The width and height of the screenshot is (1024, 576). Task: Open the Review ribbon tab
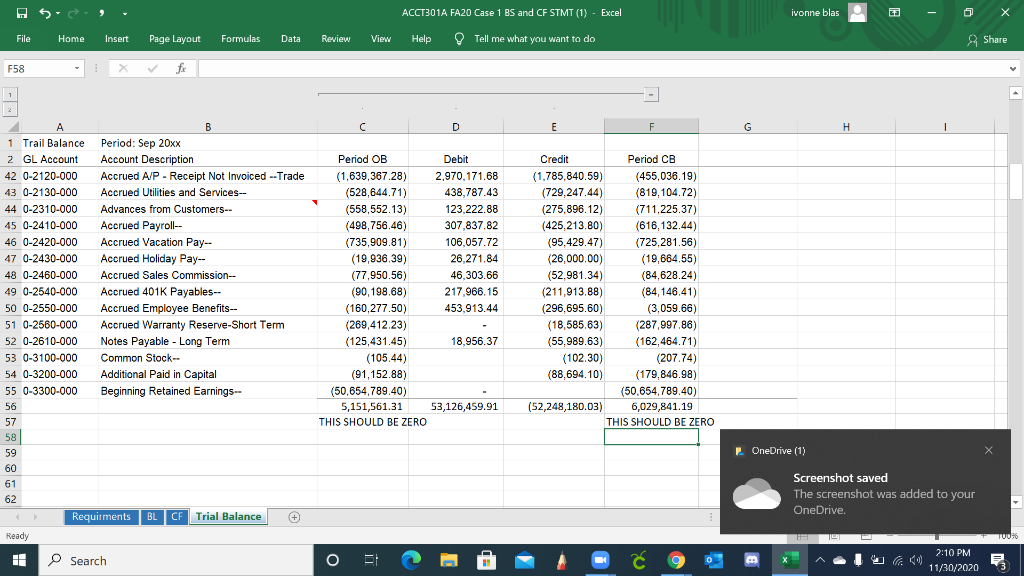336,39
